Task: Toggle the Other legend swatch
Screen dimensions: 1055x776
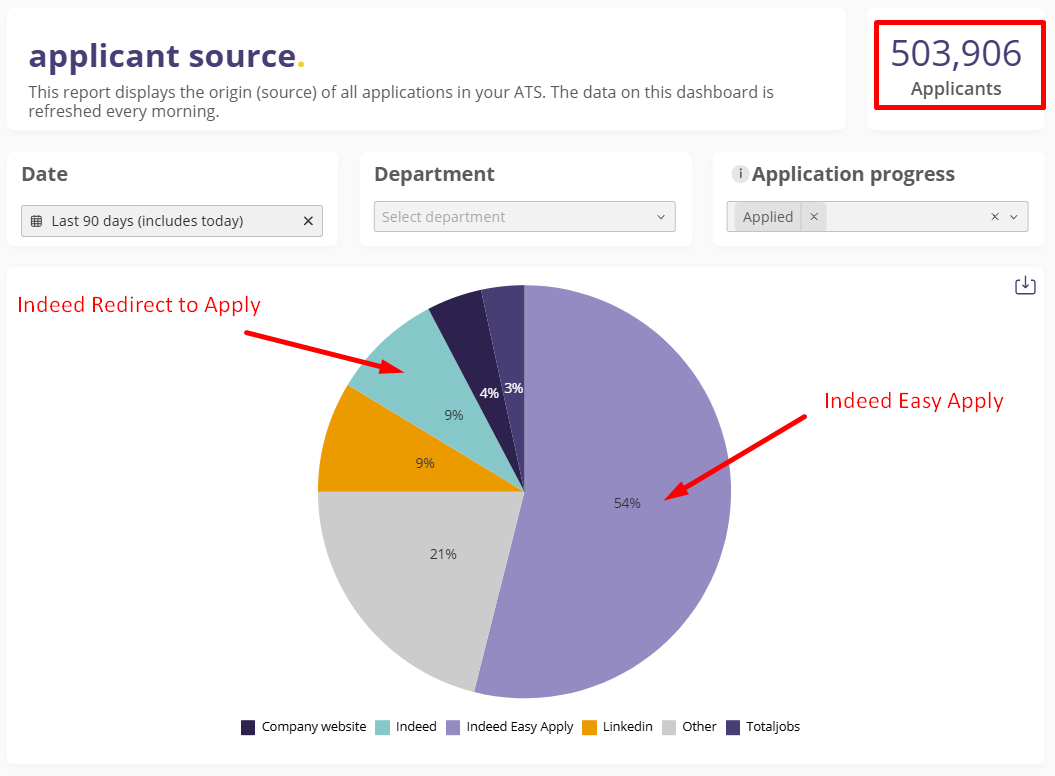Action: pos(669,728)
